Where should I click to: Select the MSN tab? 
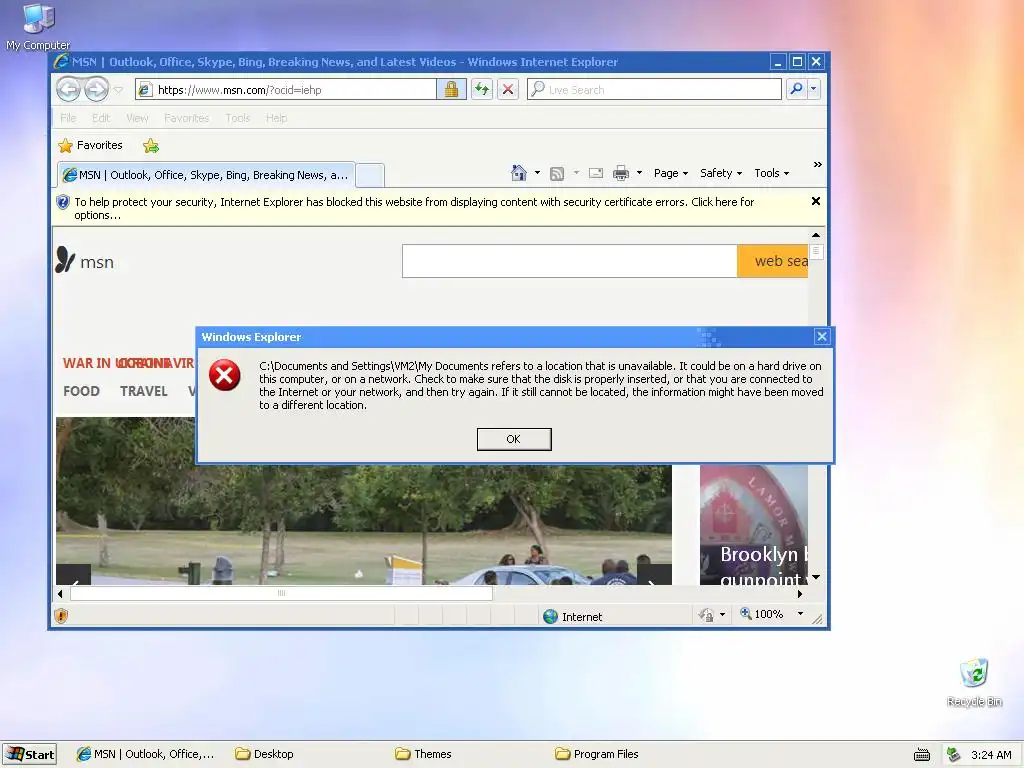(x=206, y=175)
